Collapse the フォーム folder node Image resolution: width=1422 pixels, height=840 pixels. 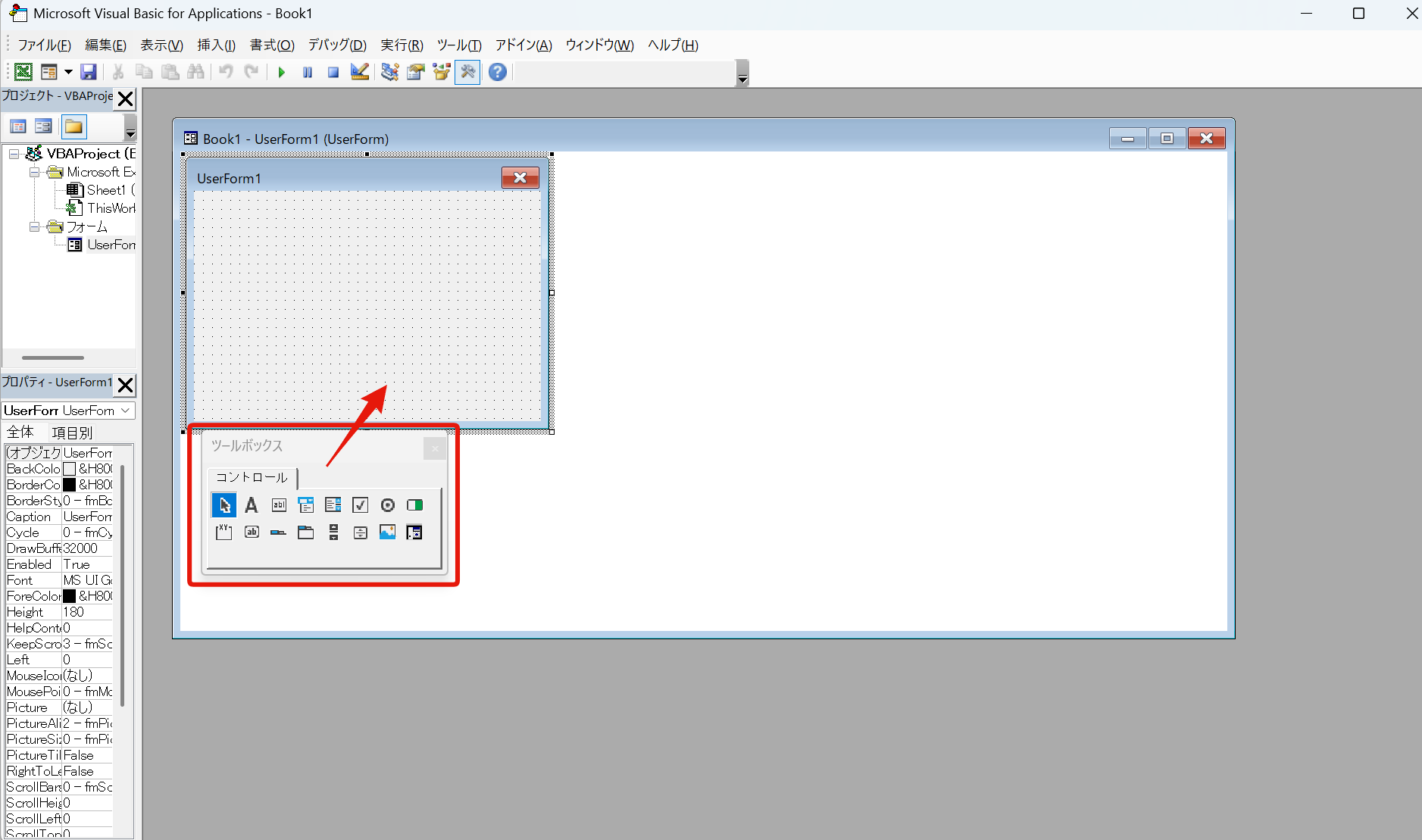coord(34,227)
